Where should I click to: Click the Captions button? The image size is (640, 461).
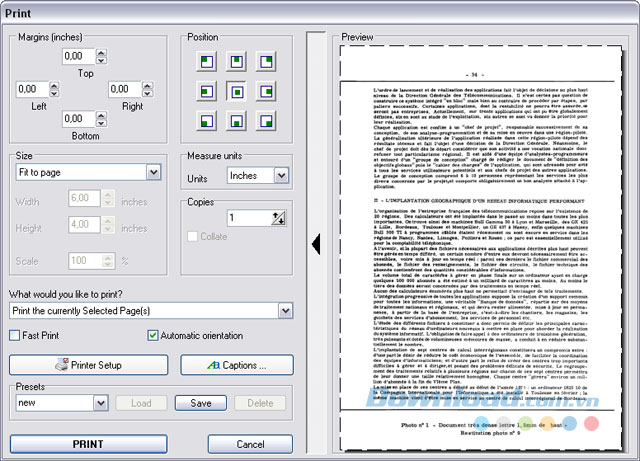coord(237,365)
